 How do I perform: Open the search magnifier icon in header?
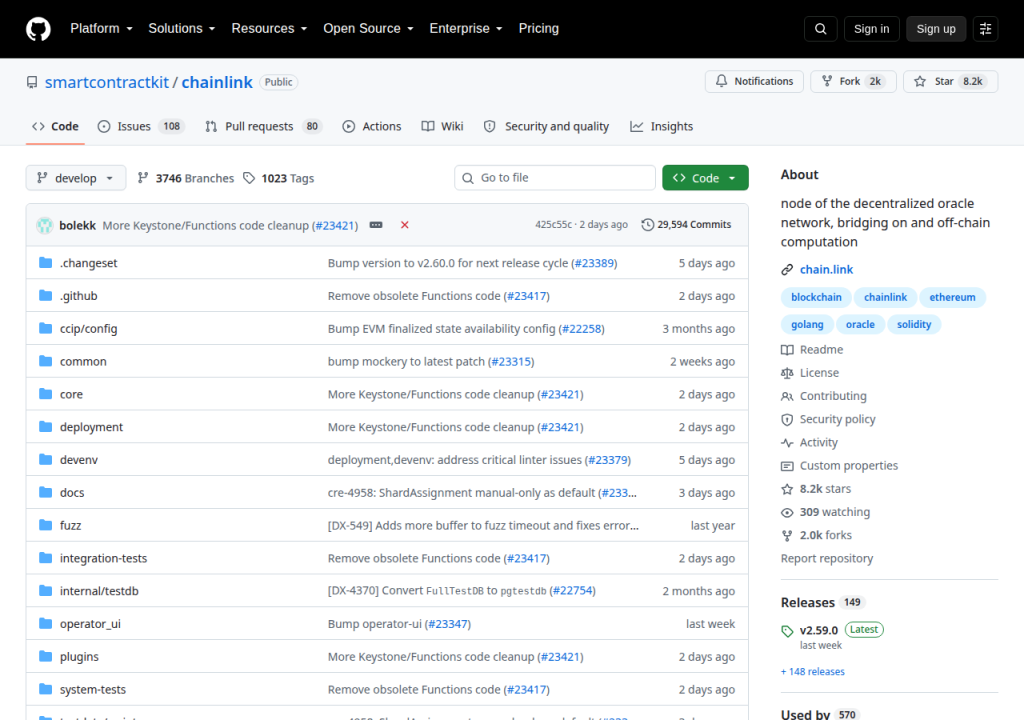click(820, 29)
